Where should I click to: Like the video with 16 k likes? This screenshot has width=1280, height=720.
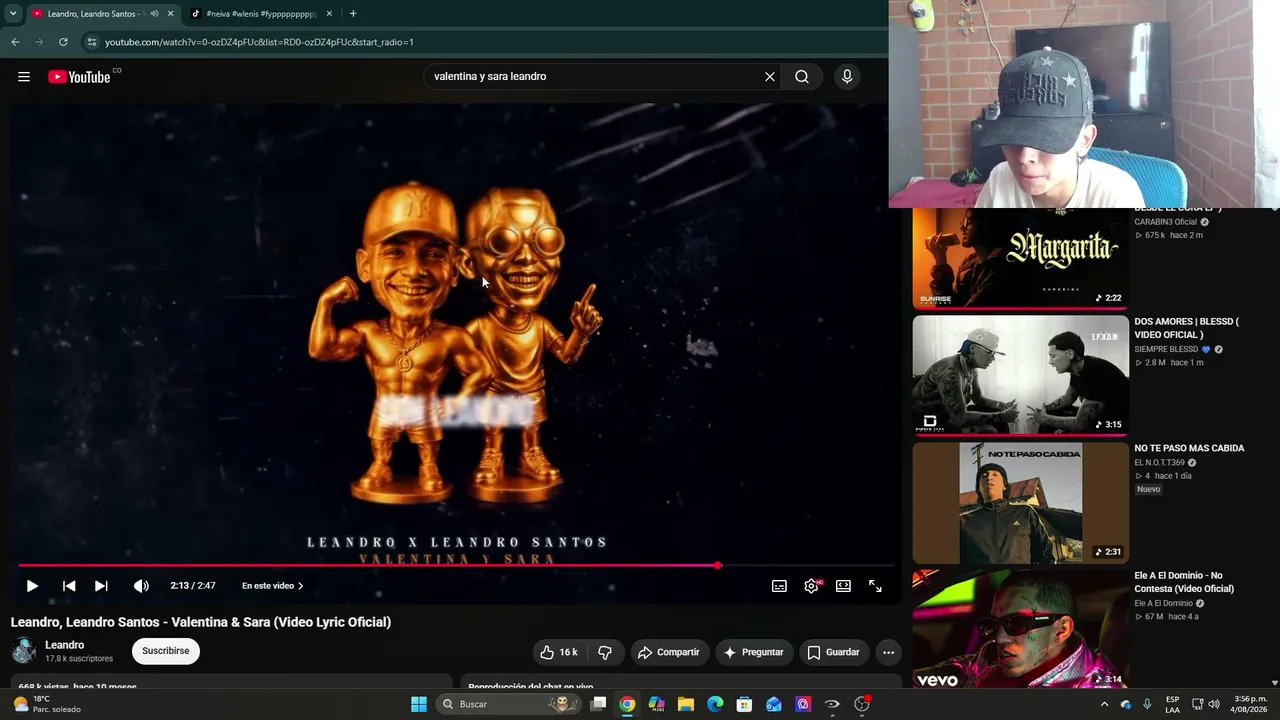[x=558, y=652]
